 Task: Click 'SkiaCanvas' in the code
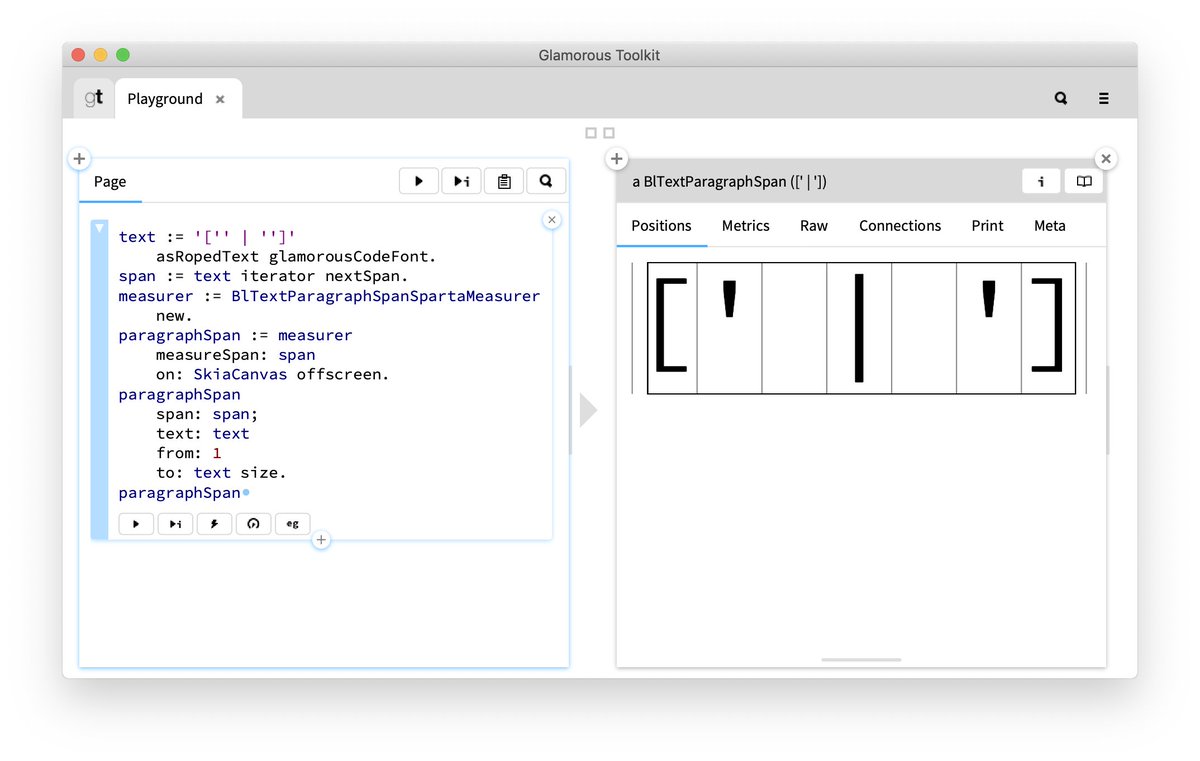240,374
